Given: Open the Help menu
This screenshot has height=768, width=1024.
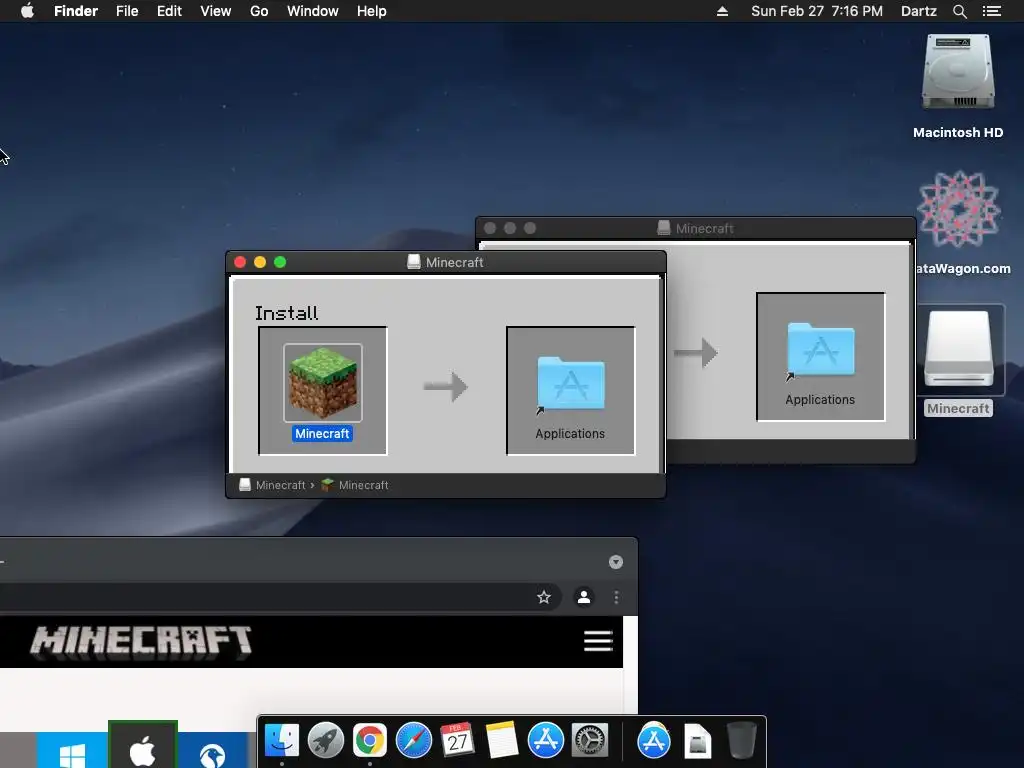Looking at the screenshot, I should pyautogui.click(x=372, y=11).
